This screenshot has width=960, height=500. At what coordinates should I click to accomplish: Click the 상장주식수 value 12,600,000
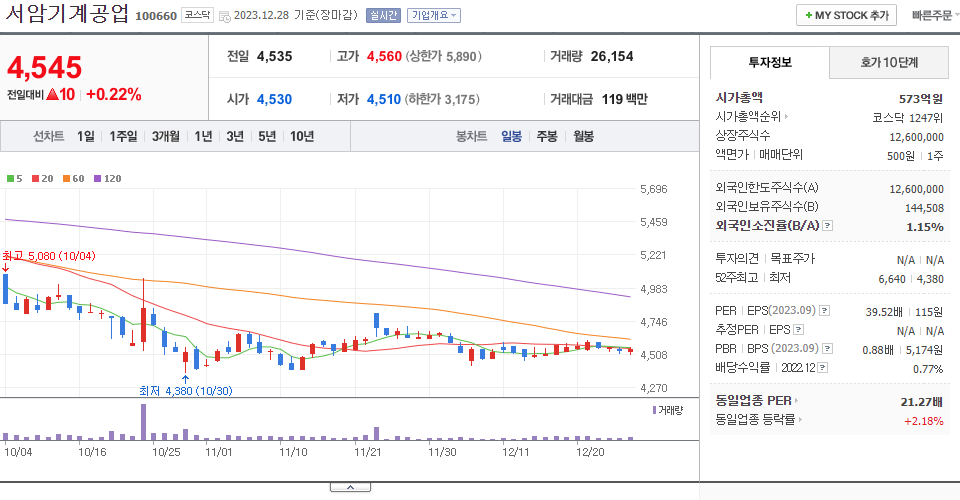click(917, 137)
